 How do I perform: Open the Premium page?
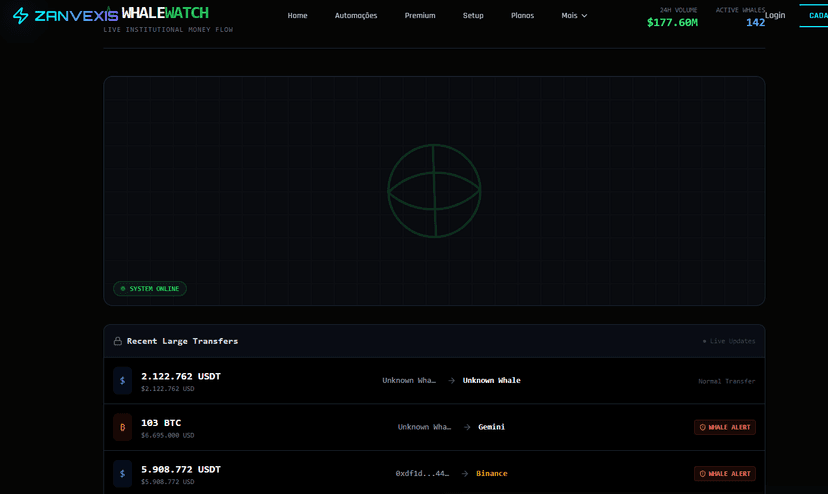click(x=420, y=16)
